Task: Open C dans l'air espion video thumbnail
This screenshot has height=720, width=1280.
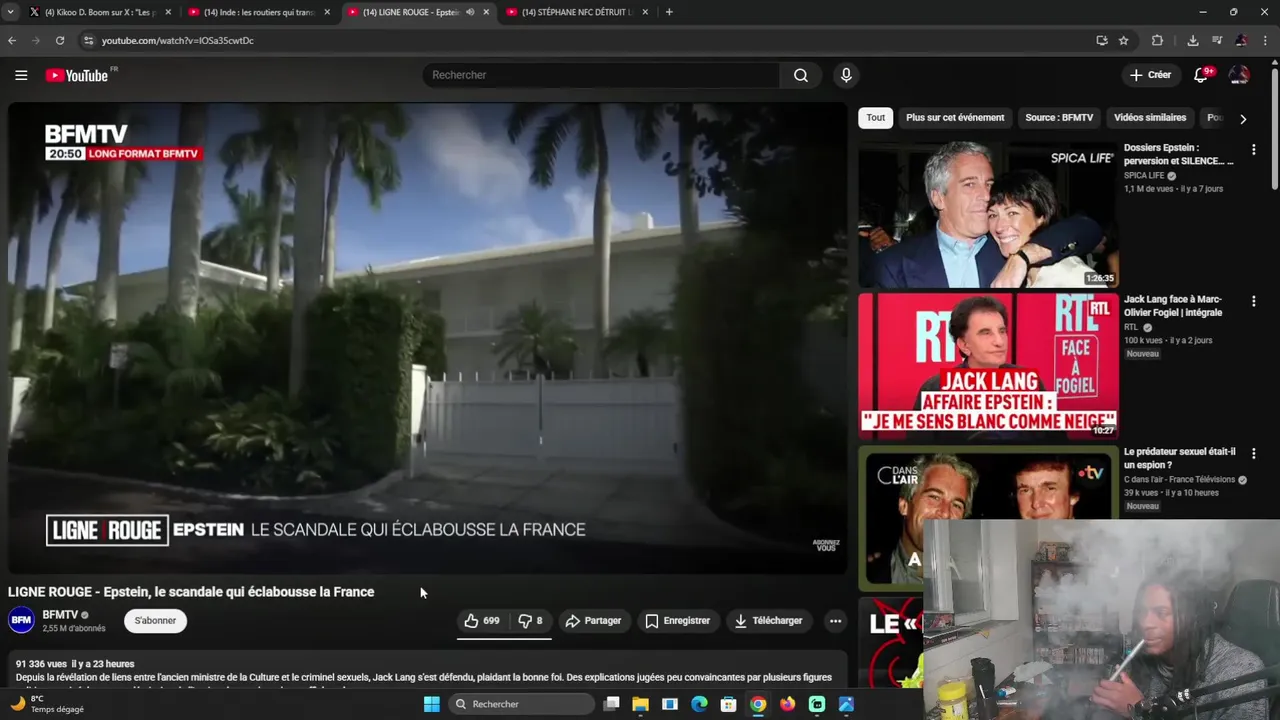Action: [988, 517]
